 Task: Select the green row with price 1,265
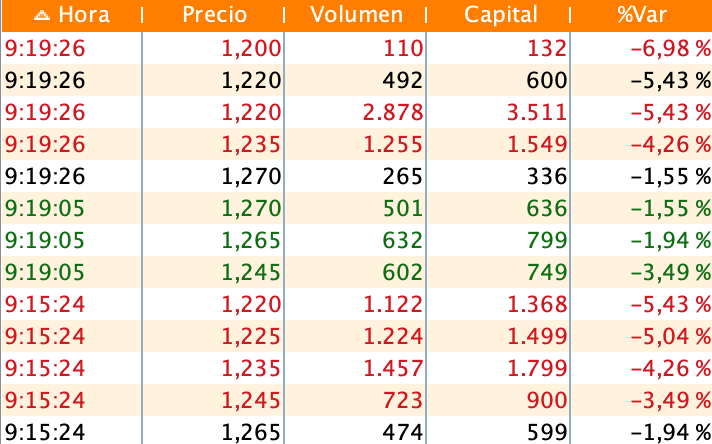point(357,240)
